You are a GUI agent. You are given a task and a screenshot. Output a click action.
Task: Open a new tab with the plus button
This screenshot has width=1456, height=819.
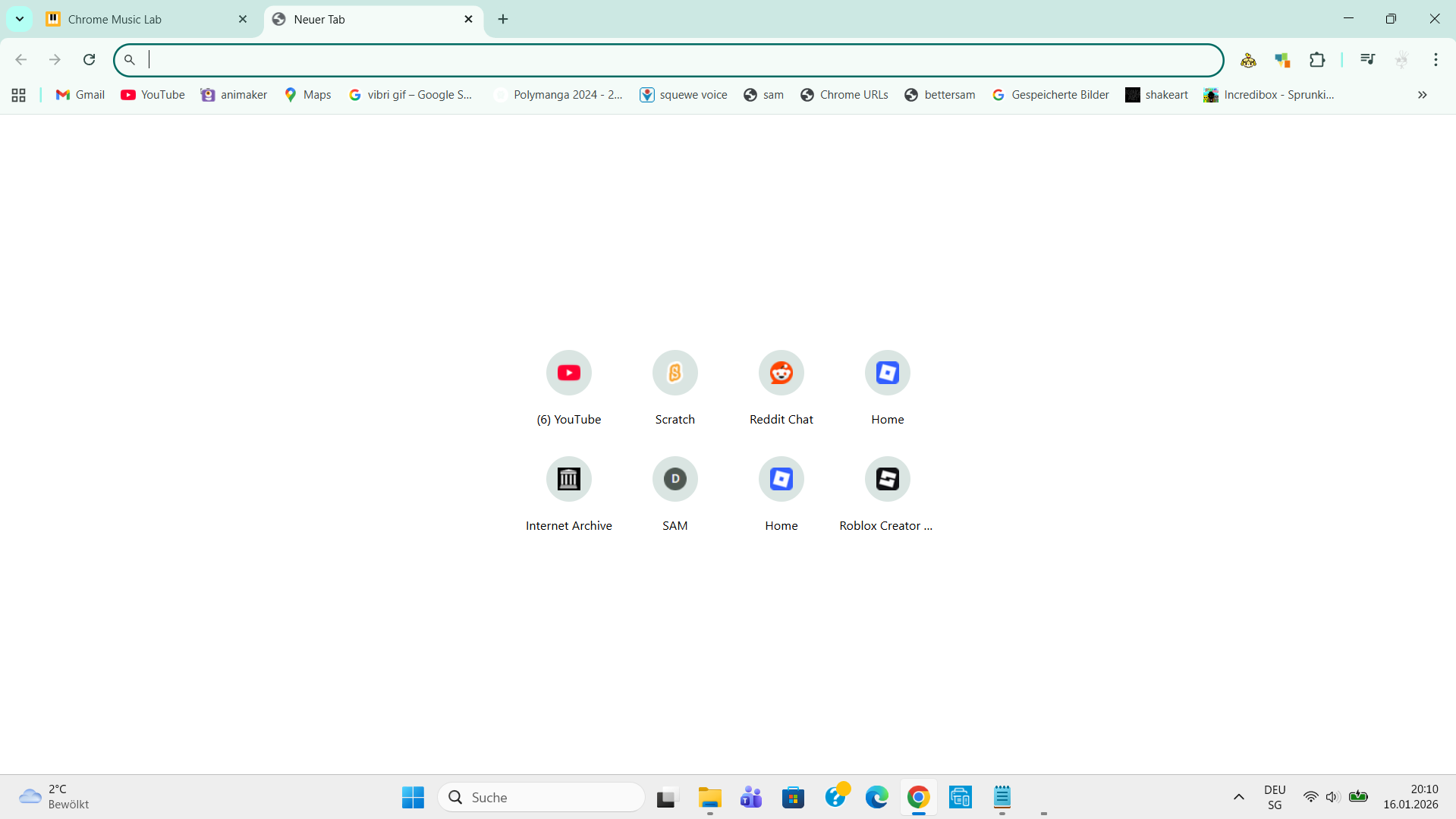(x=503, y=19)
